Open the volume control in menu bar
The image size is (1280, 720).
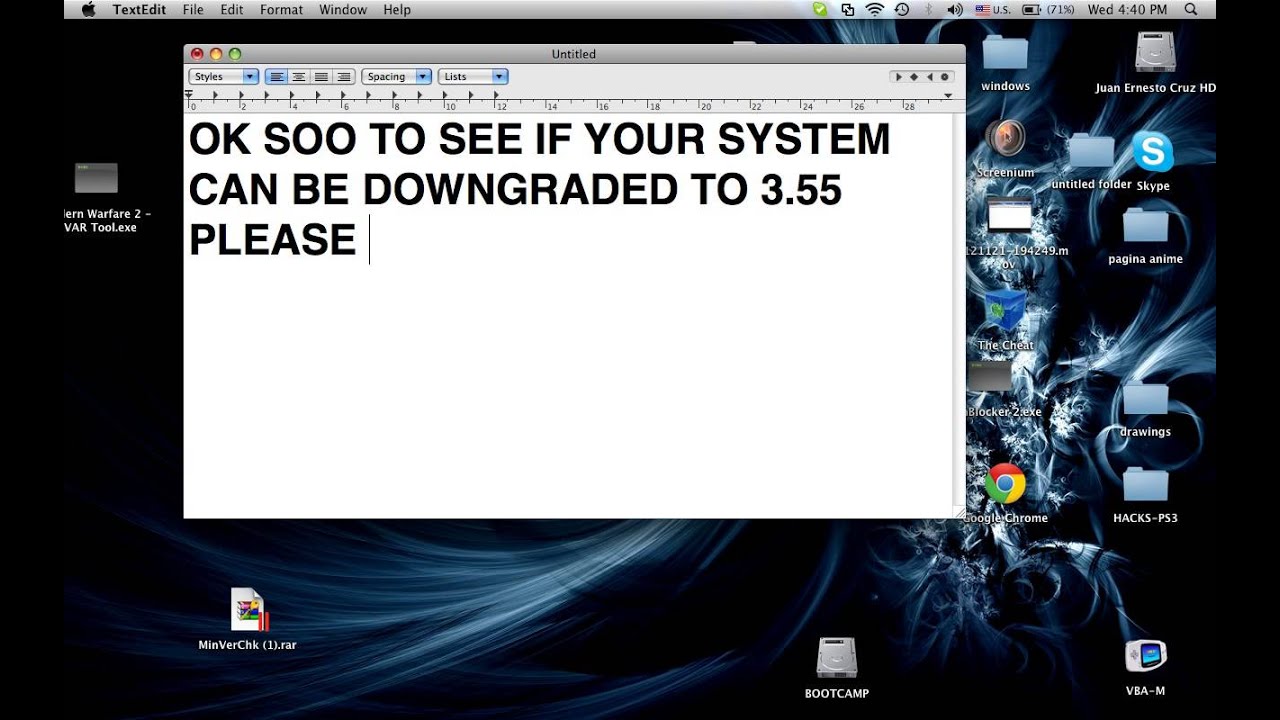point(954,10)
